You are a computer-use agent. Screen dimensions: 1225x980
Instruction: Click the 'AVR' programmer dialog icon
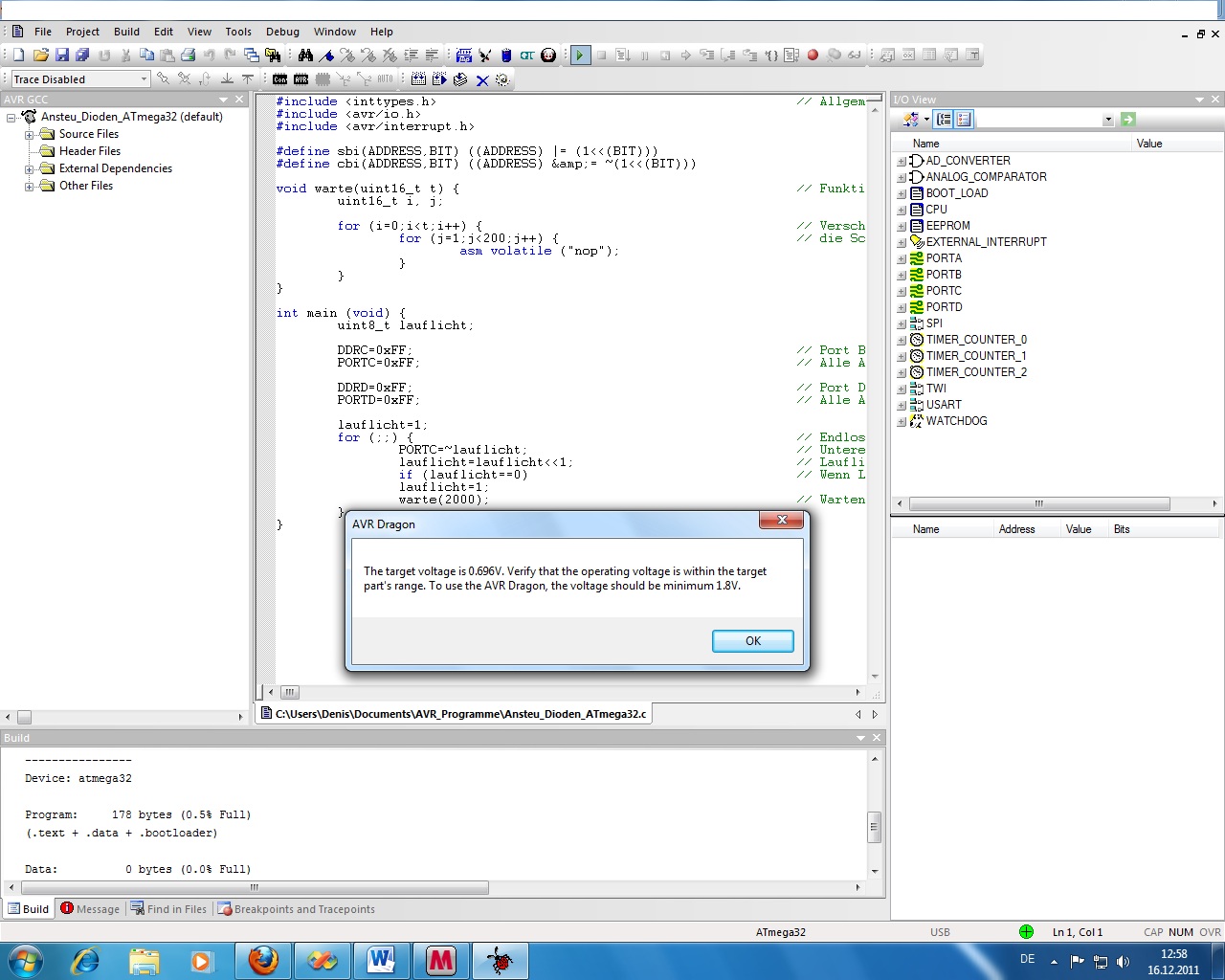(x=301, y=79)
